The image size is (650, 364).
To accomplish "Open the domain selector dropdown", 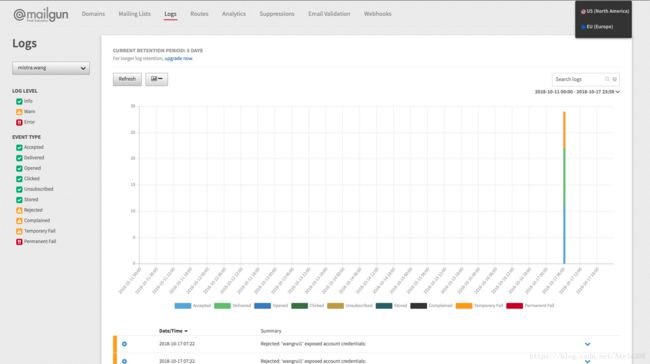I will pos(51,68).
